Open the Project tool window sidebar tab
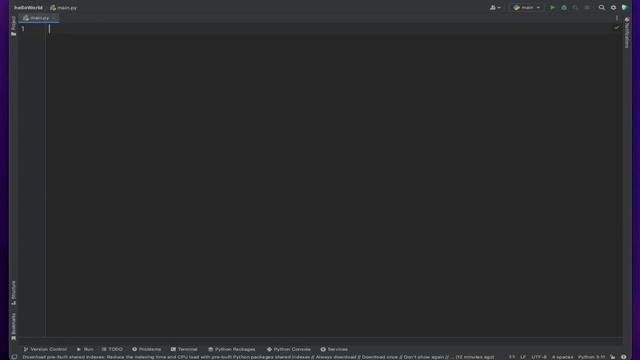This screenshot has height=360, width=640. coord(13,26)
